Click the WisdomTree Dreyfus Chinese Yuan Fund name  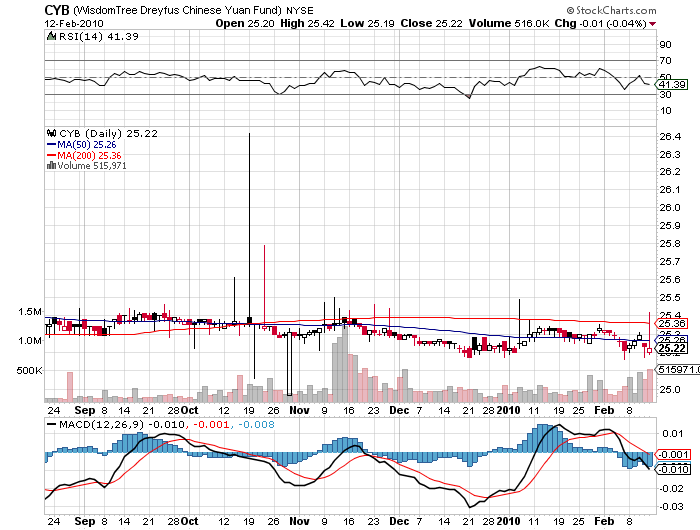pyautogui.click(x=177, y=10)
